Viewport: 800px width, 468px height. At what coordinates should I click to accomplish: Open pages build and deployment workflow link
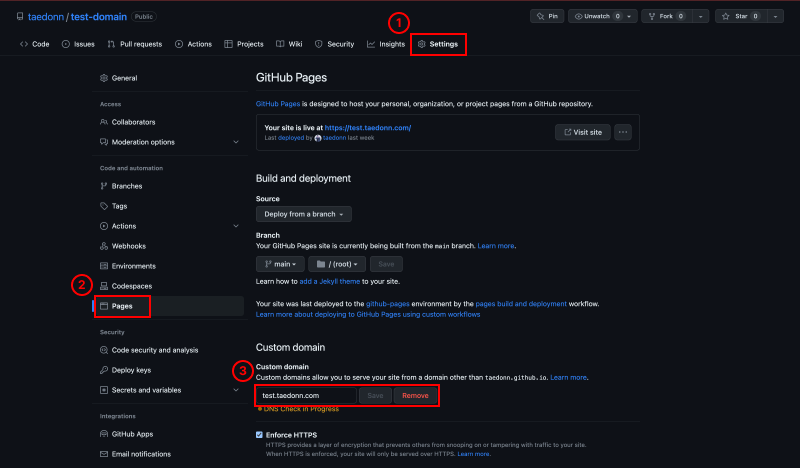coord(521,304)
